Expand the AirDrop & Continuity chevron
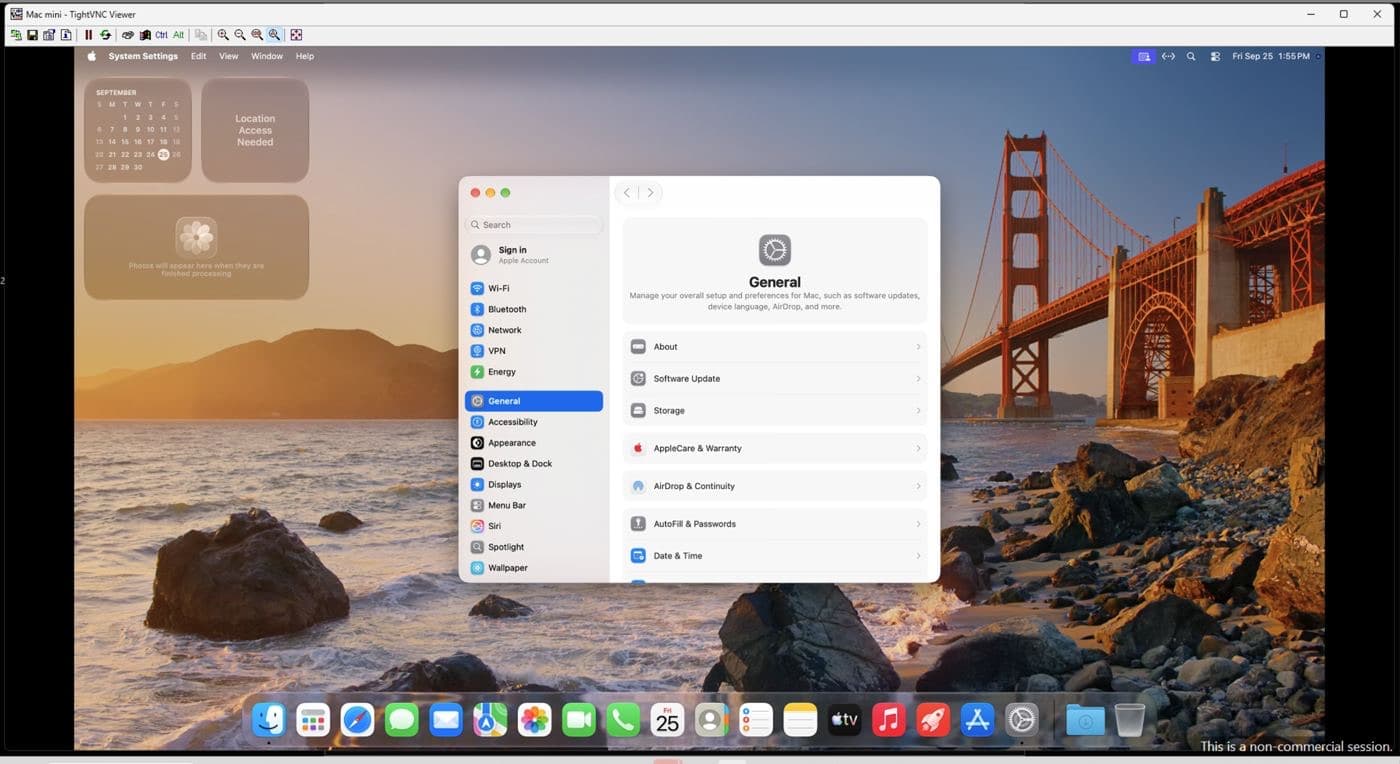The image size is (1400, 764). 918,486
